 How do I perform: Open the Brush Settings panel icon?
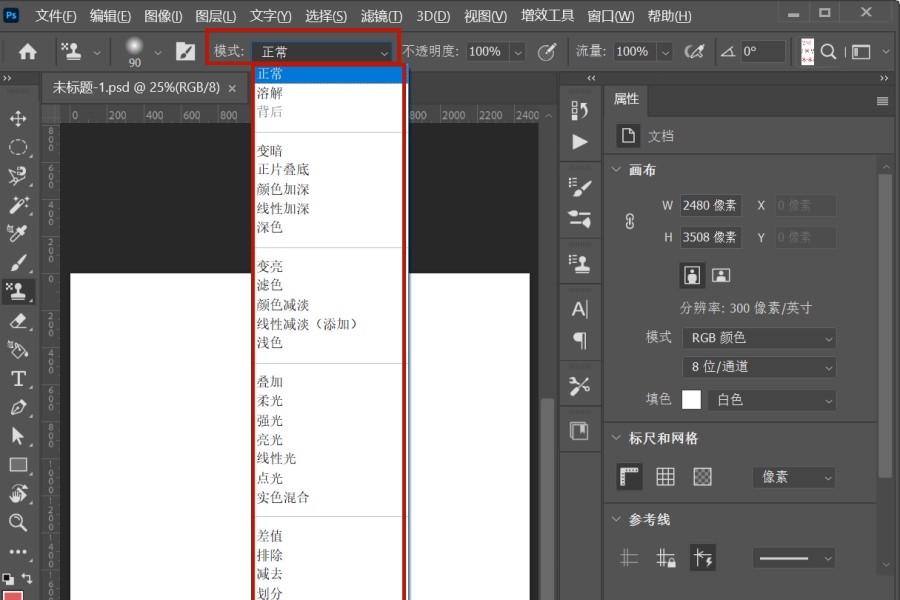580,187
